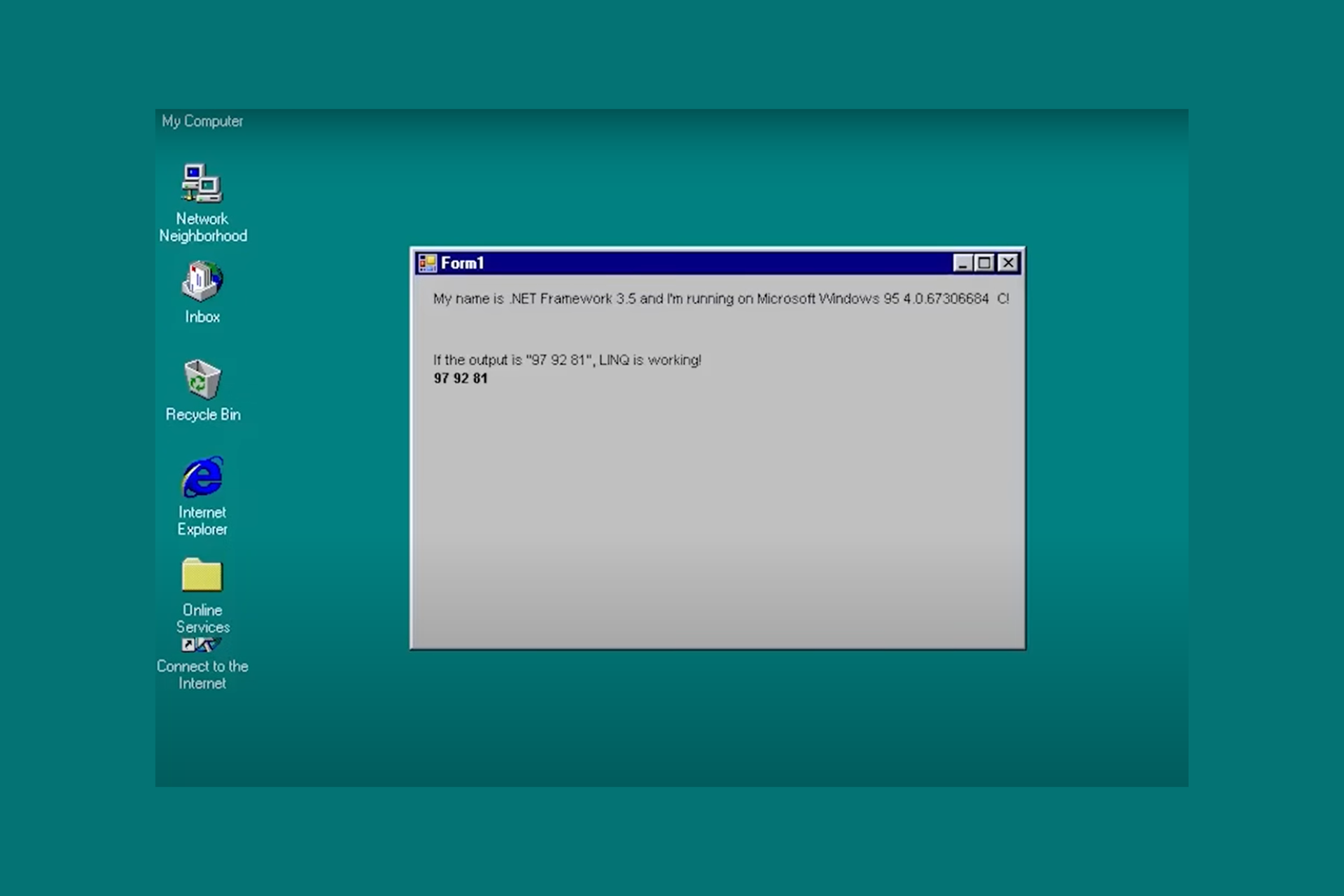Click the Online Services text label
Image resolution: width=1344 pixels, height=896 pixels.
(202, 619)
